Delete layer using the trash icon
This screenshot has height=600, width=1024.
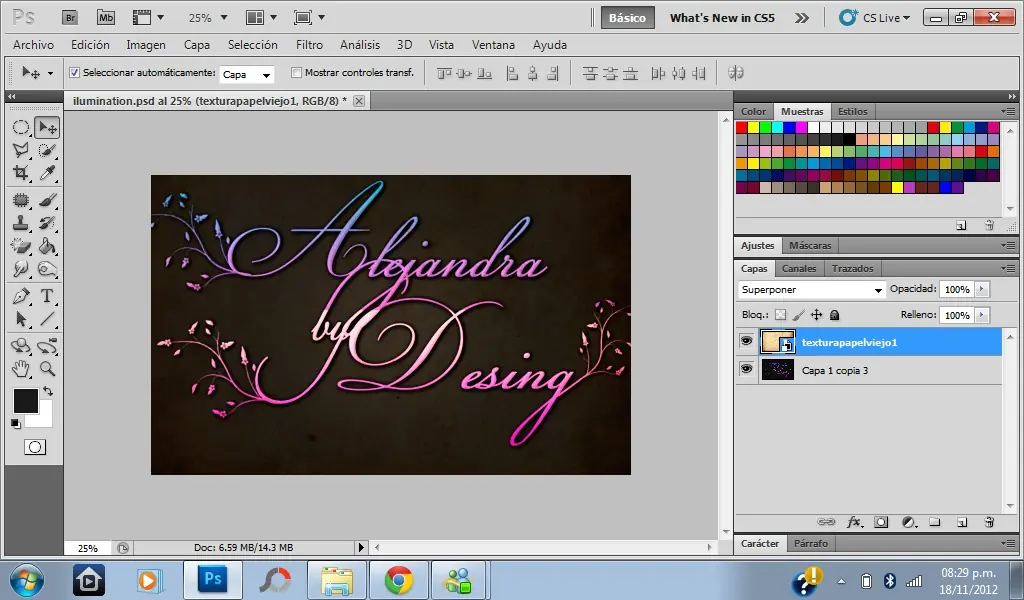point(988,522)
